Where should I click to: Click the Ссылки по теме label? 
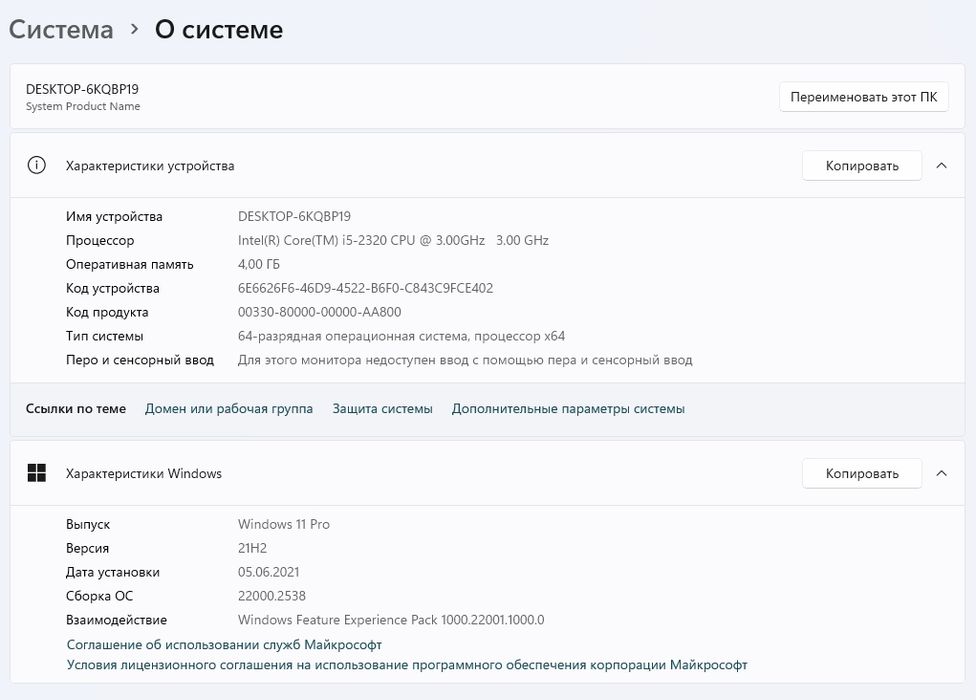[x=76, y=409]
